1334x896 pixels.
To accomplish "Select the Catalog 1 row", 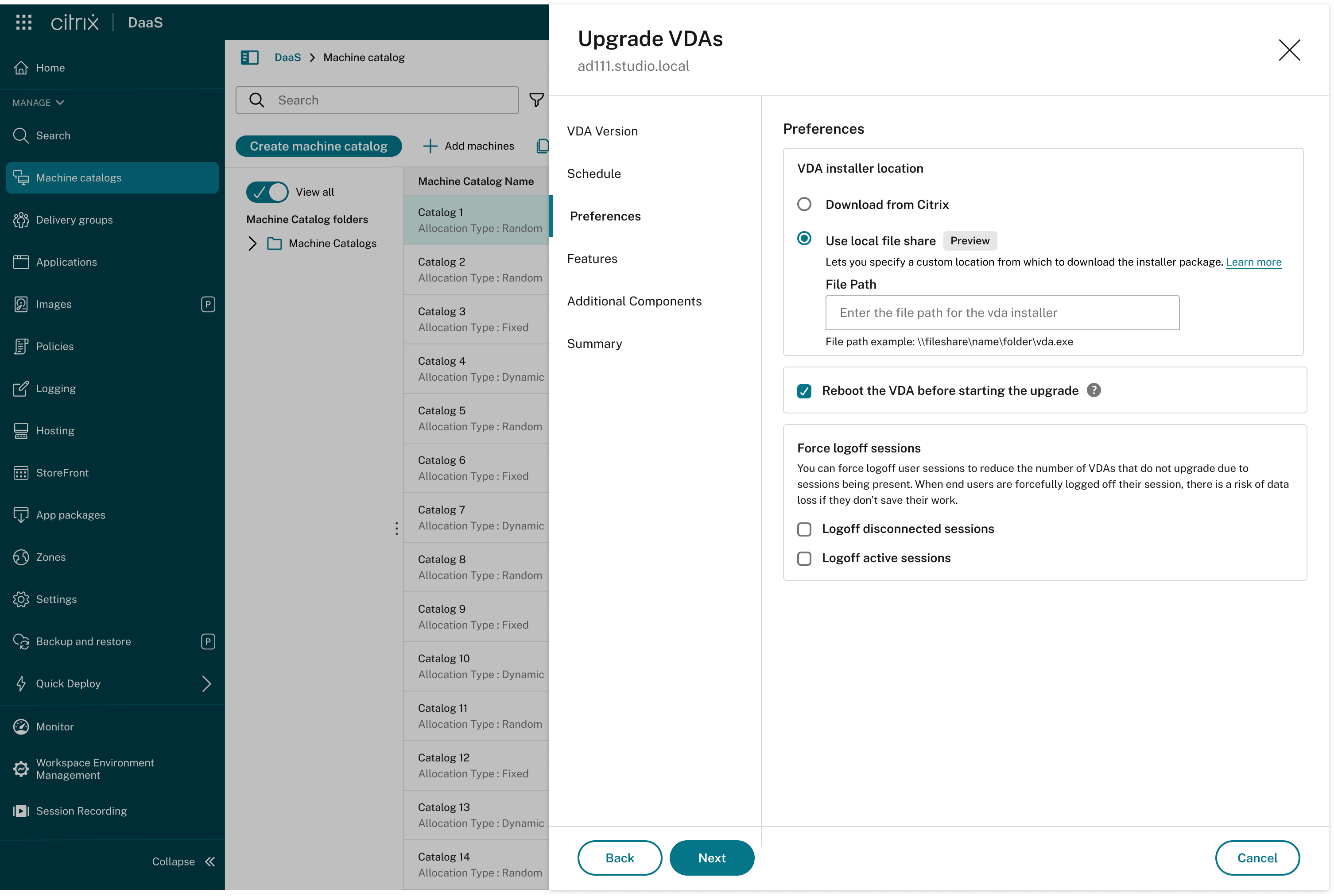I will (x=476, y=220).
